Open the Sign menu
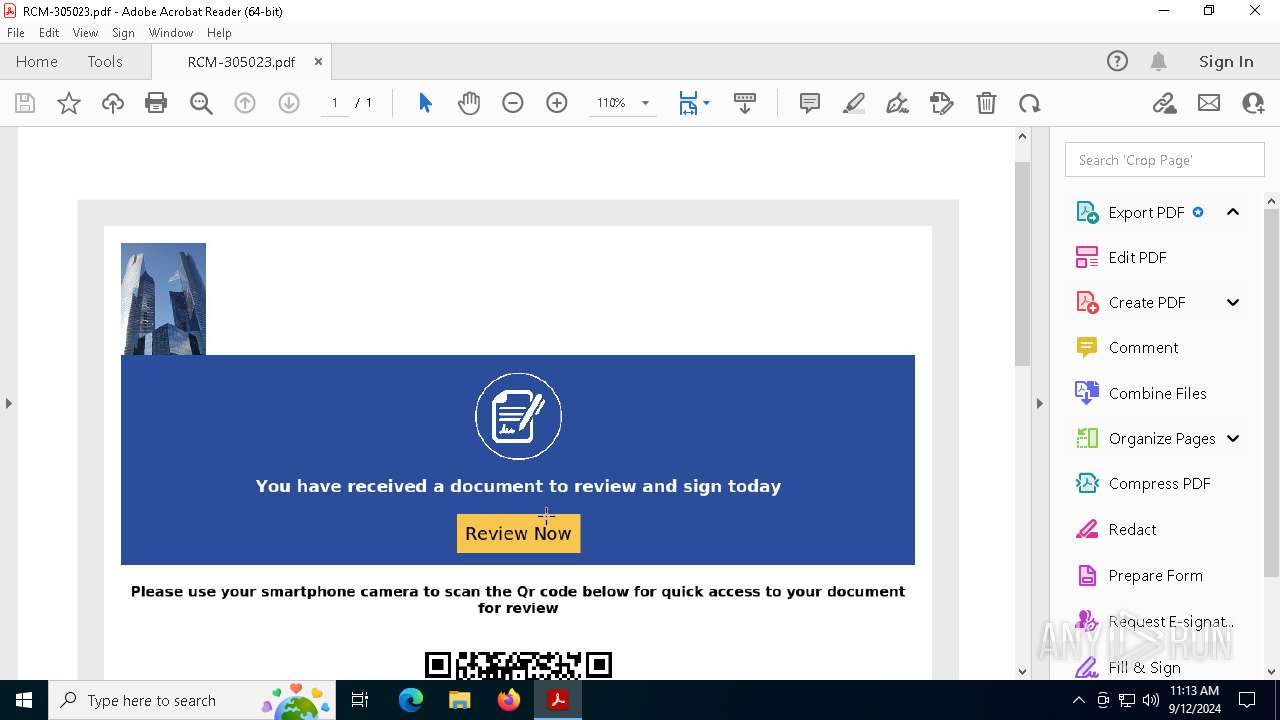The image size is (1280, 720). [x=124, y=33]
